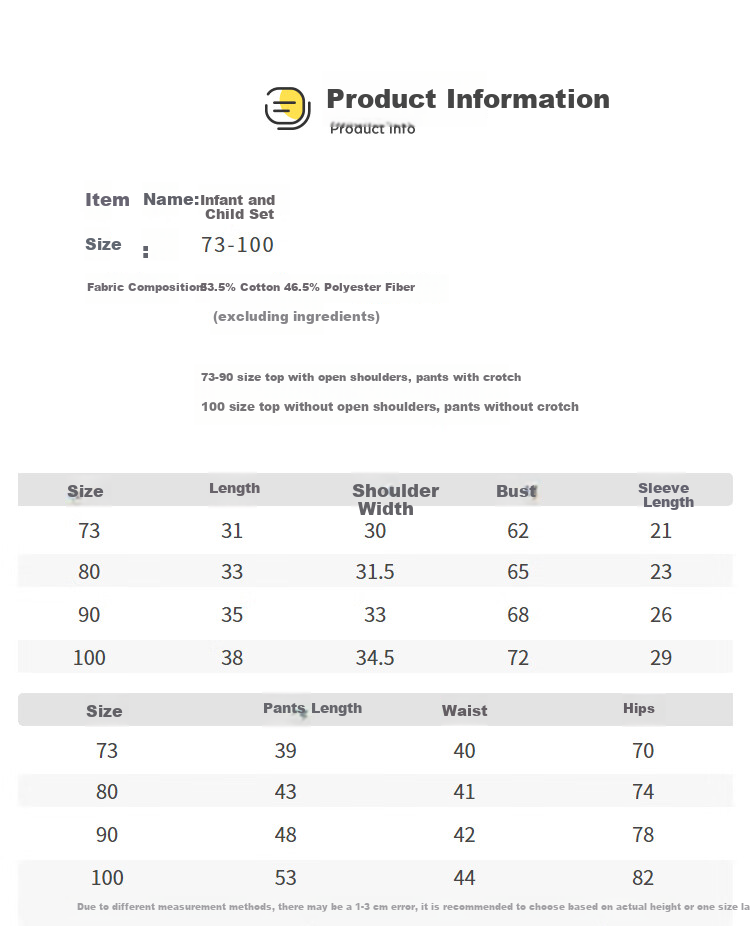Viewport: 750px width, 926px height.
Task: Click bust value 72 for size 100
Action: coord(518,657)
